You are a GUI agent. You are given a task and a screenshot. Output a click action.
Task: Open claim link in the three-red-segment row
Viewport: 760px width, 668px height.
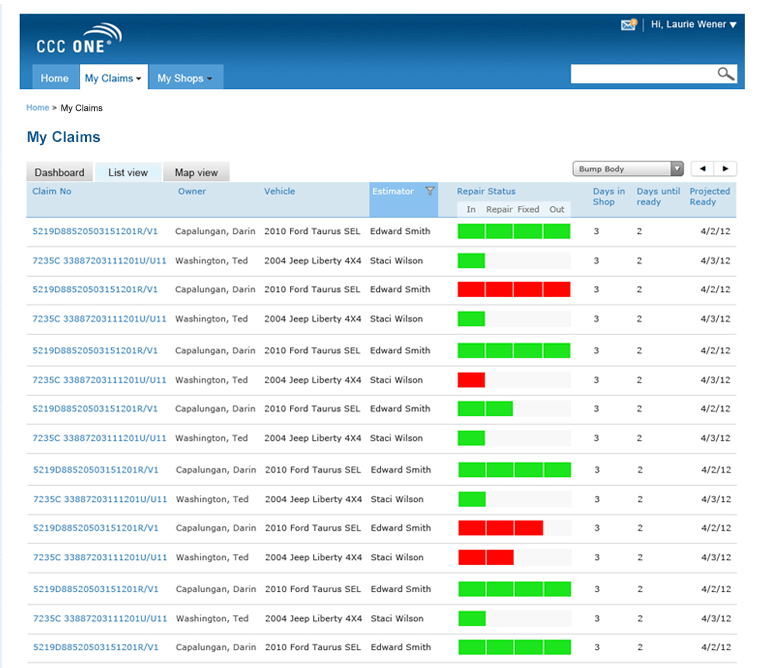pyautogui.click(x=95, y=527)
